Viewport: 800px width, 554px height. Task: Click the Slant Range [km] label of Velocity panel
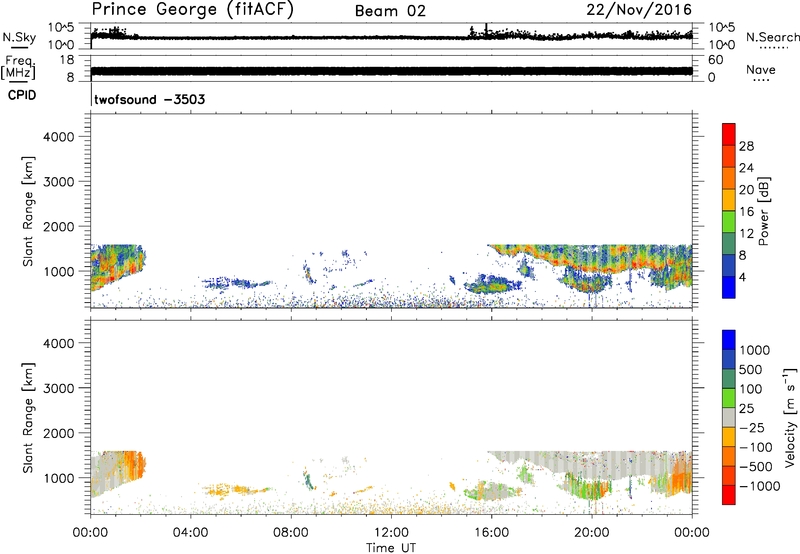(x=28, y=417)
